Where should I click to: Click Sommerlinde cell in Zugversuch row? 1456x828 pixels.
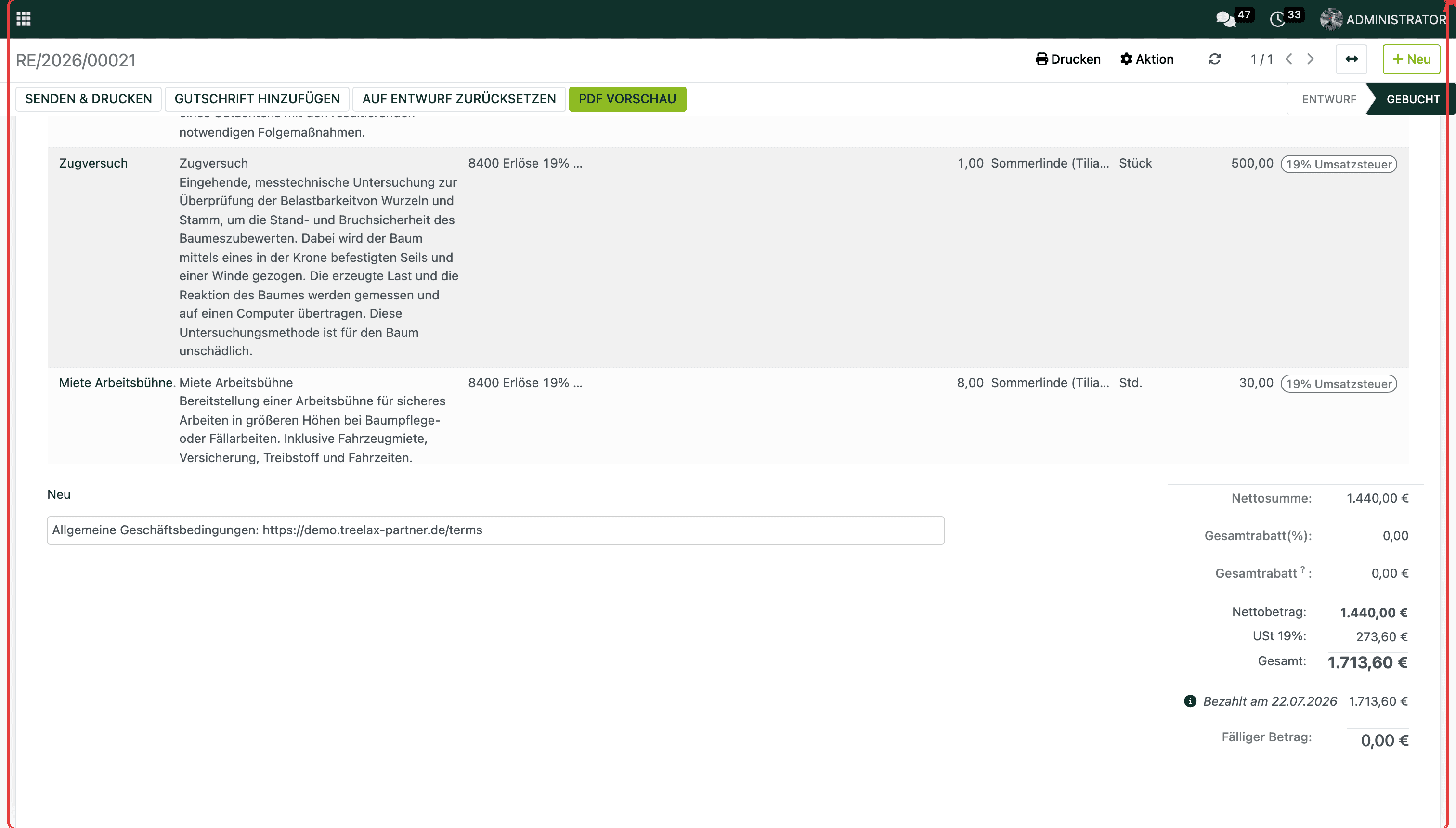tap(1050, 163)
